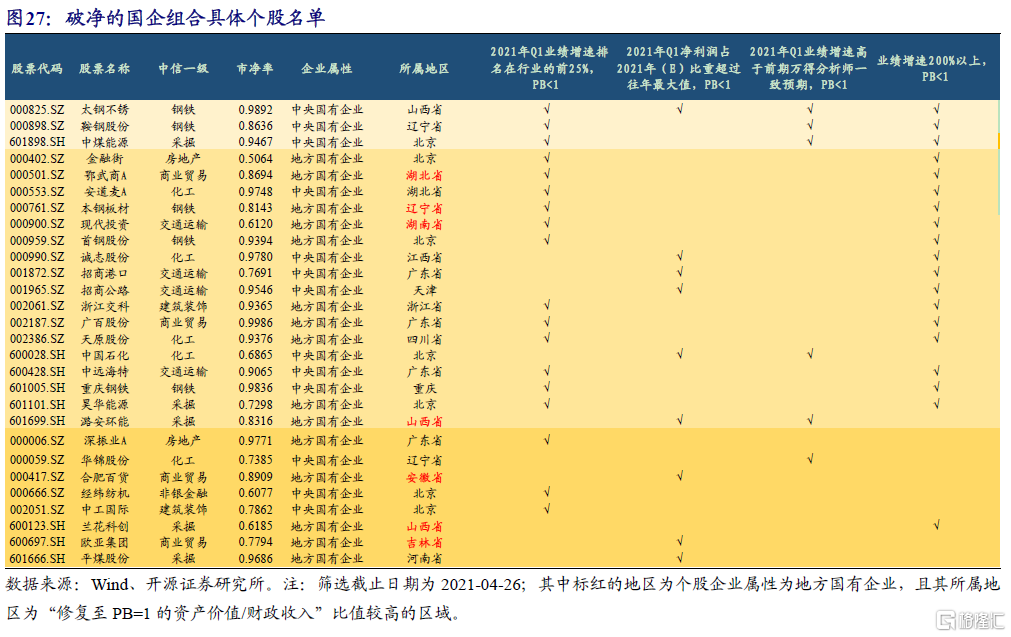Click stock name 兰花科创
This screenshot has width=1011, height=637.
(104, 526)
